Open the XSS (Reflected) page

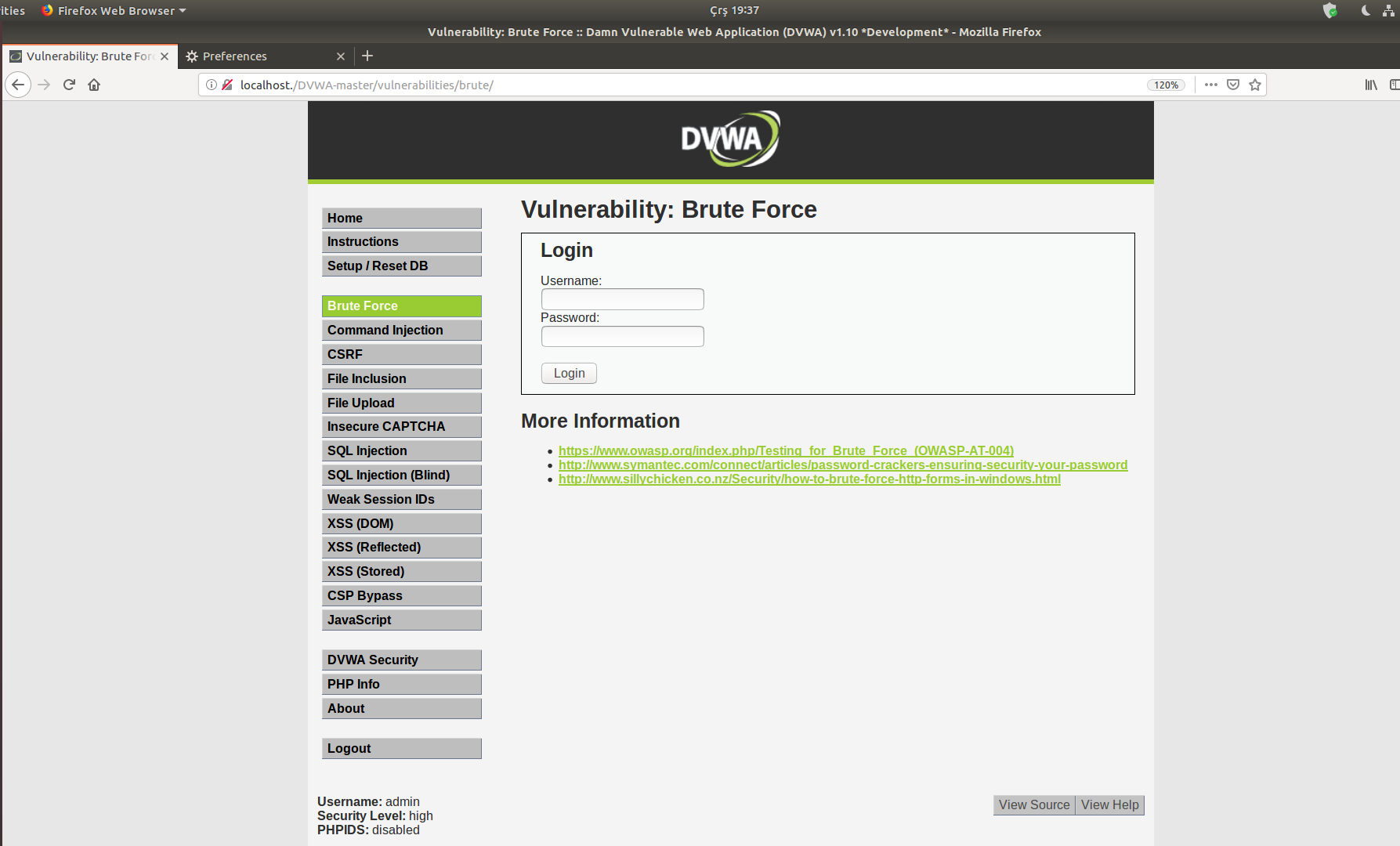pyautogui.click(x=401, y=547)
